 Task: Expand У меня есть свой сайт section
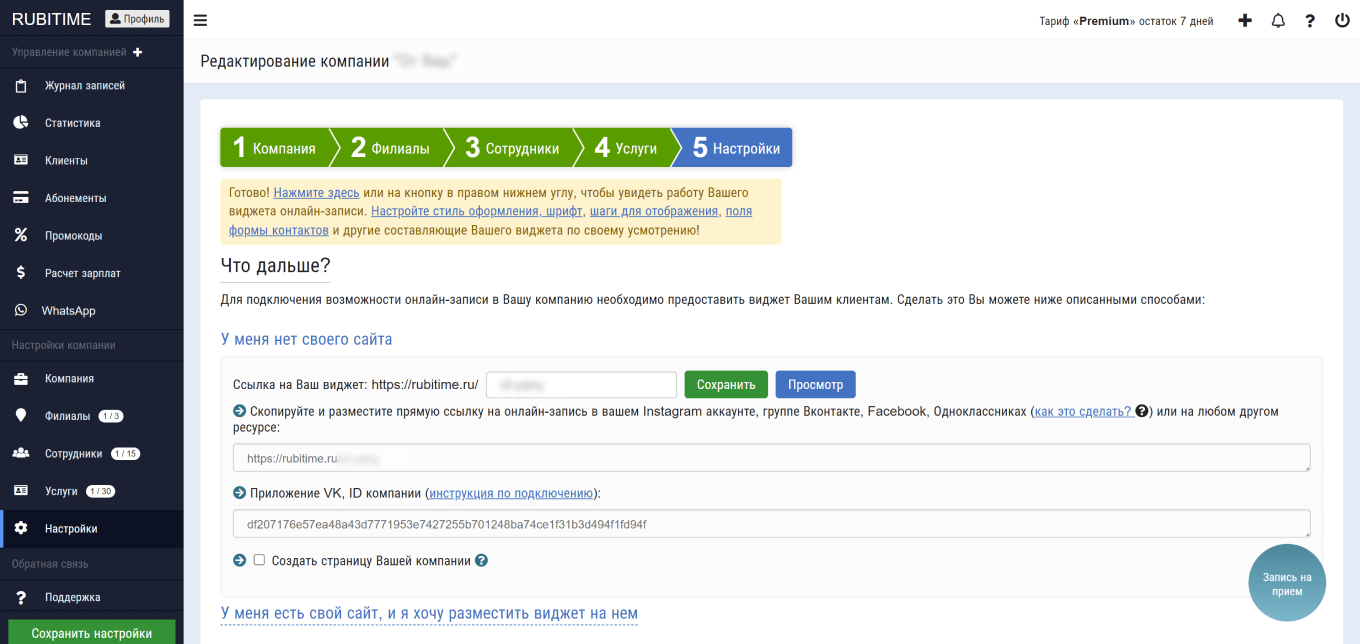coord(429,613)
